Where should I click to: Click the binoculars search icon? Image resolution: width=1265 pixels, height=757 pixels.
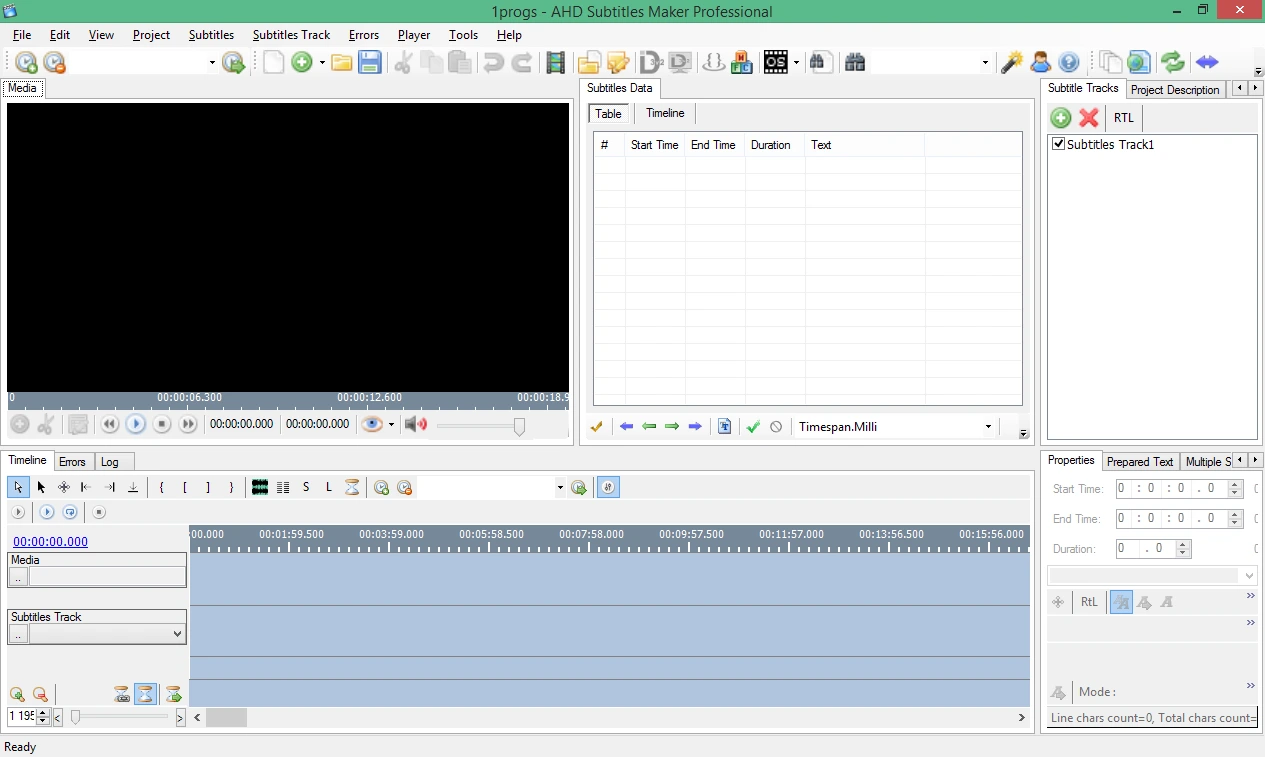[854, 62]
